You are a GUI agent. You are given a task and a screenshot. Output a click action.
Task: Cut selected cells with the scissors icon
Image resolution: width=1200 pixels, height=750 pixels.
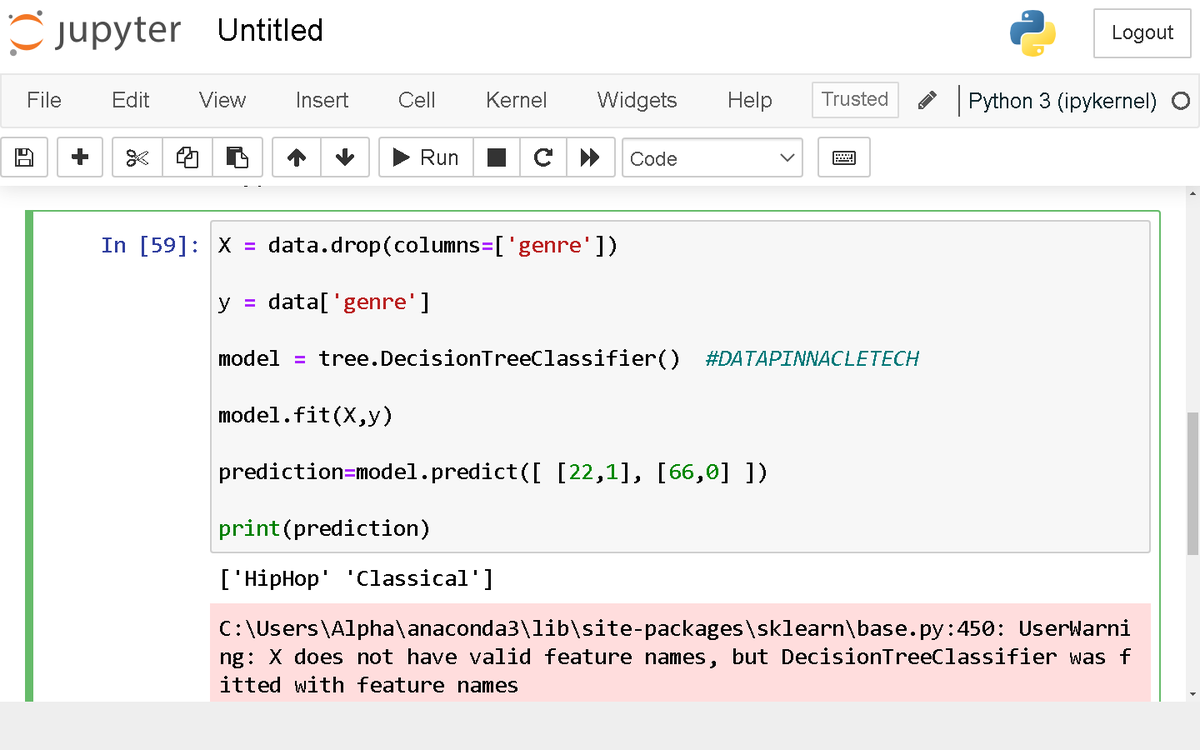pos(137,158)
